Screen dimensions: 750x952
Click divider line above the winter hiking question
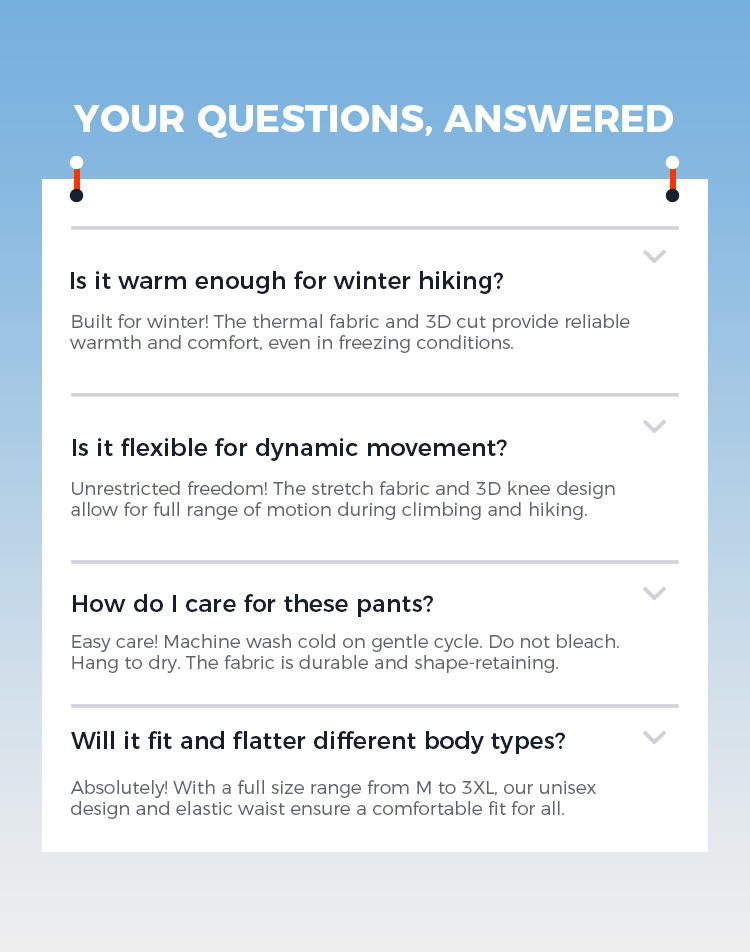(x=374, y=228)
